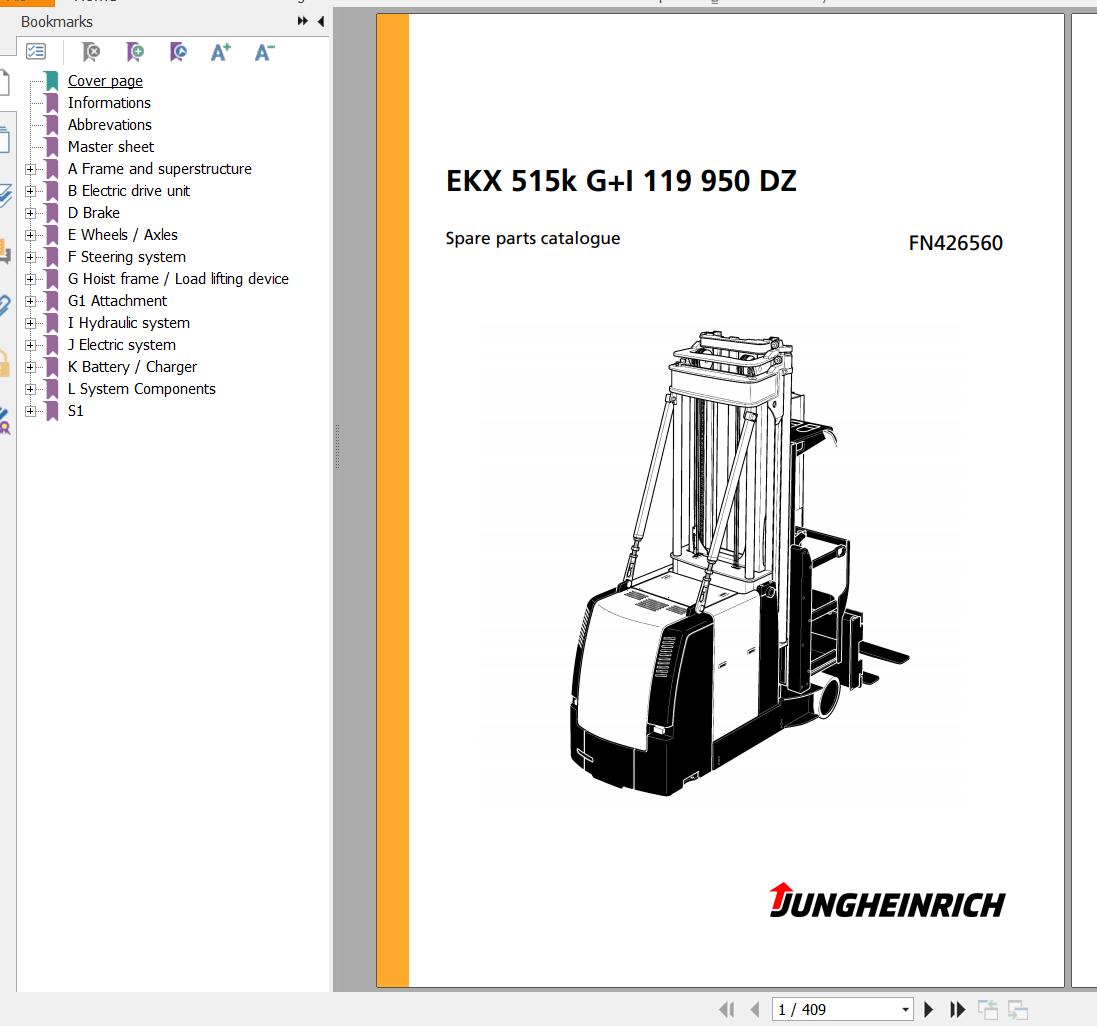The height and width of the screenshot is (1026, 1097).
Task: Click the add new bookmark icon
Action: pos(134,52)
